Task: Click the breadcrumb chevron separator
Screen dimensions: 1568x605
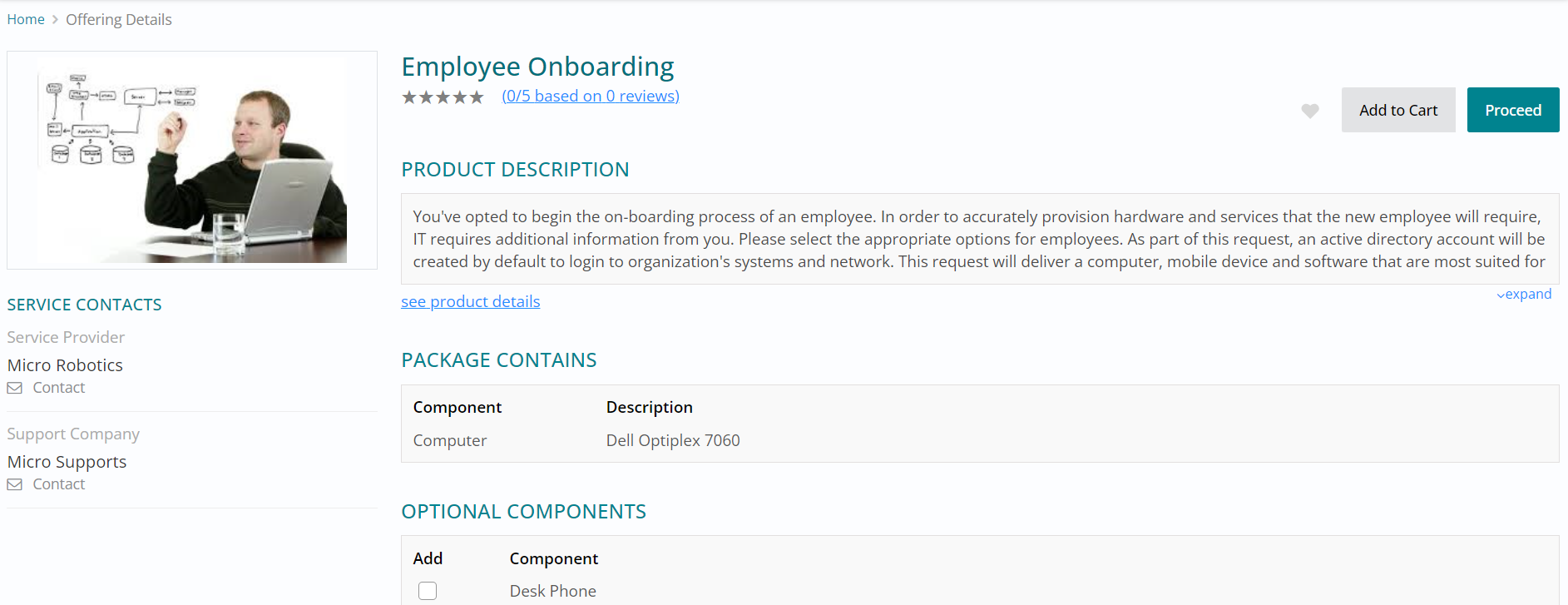Action: tap(55, 19)
